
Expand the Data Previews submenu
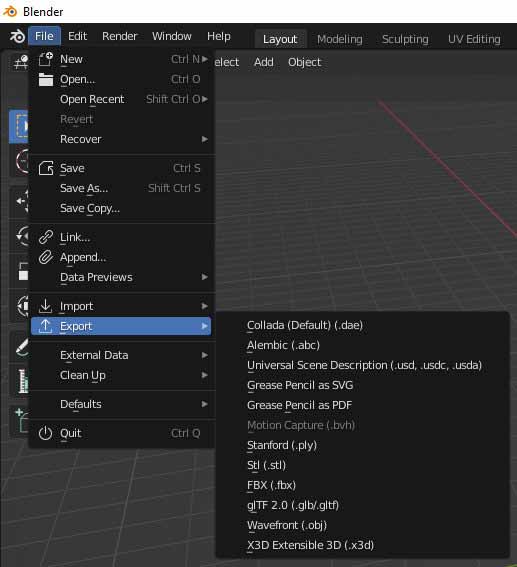coord(121,277)
